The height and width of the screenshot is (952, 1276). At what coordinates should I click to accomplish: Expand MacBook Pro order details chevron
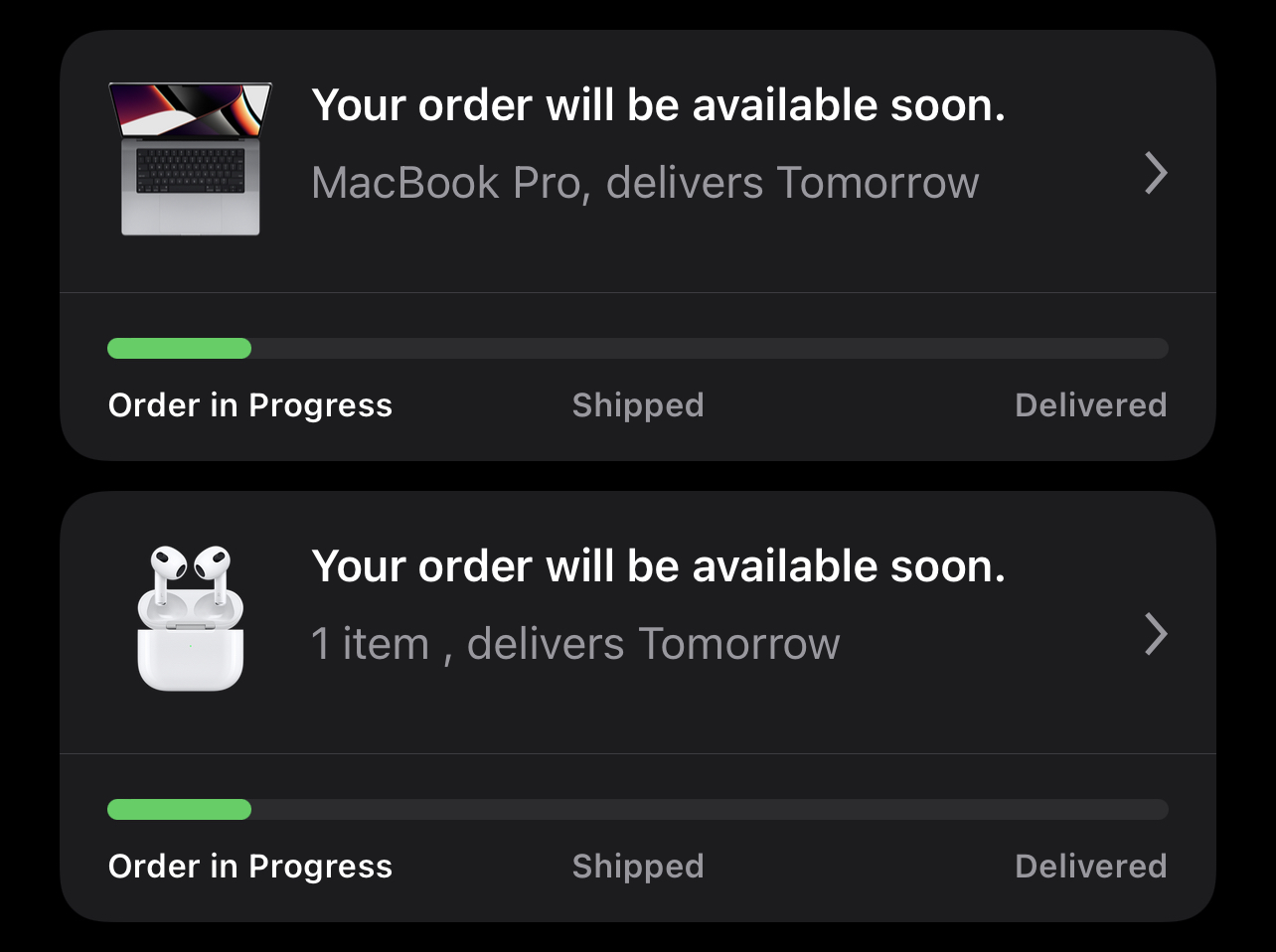click(x=1155, y=173)
